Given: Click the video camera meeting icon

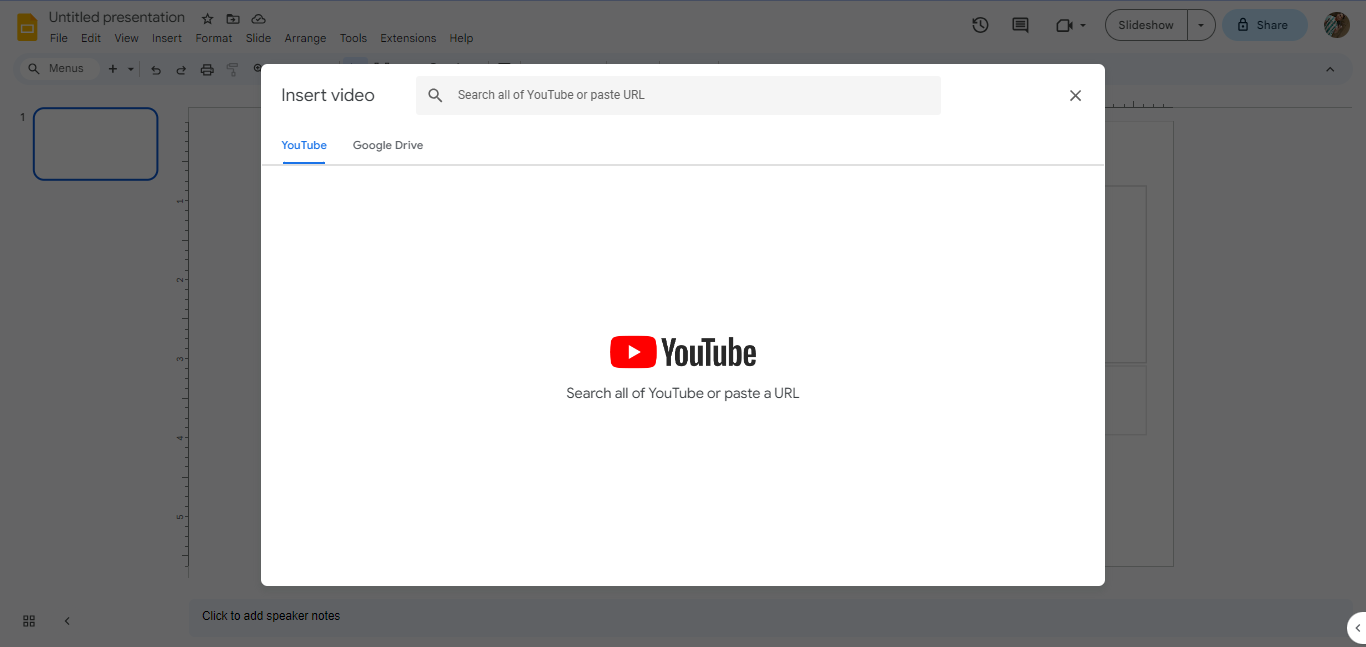Looking at the screenshot, I should tap(1064, 25).
